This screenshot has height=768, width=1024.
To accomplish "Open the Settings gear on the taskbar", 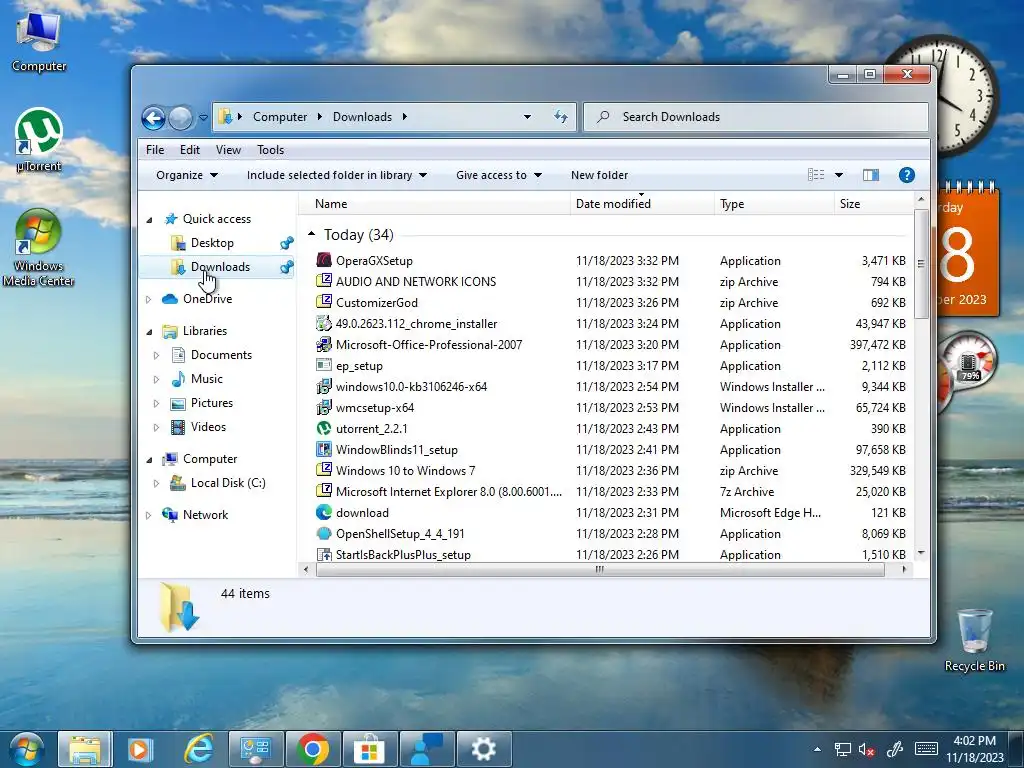I will [484, 749].
